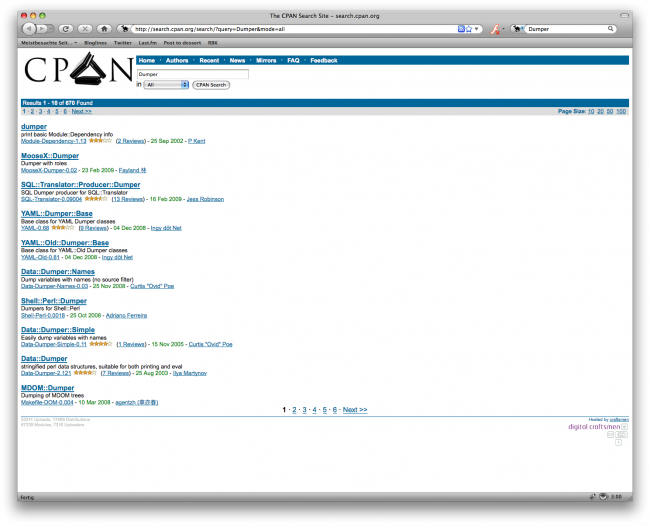Bookmark page with the star icon
The width and height of the screenshot is (650, 525).
coord(469,29)
